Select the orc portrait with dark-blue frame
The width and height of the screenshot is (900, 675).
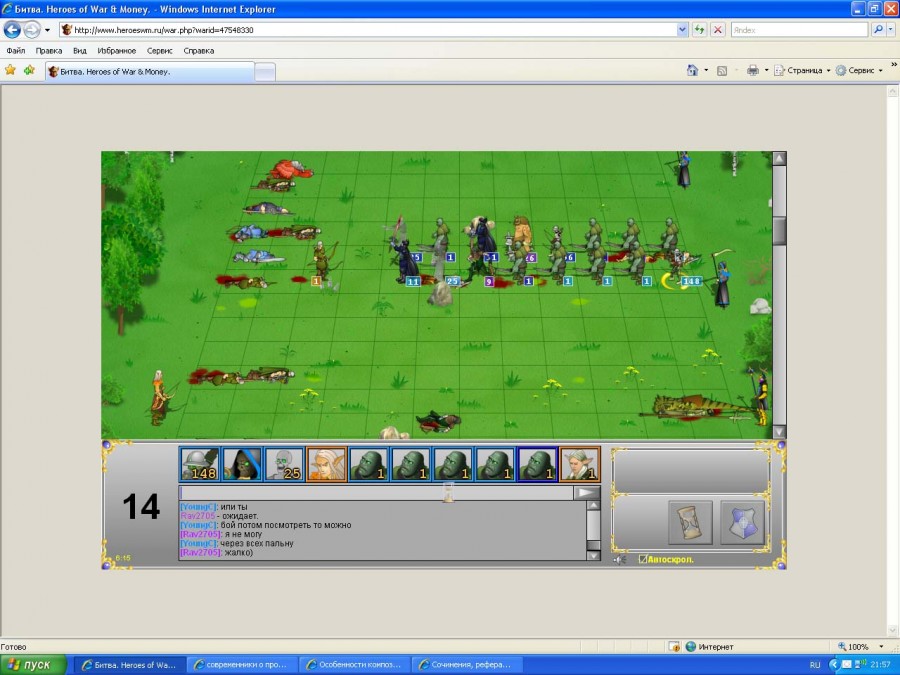tap(537, 464)
